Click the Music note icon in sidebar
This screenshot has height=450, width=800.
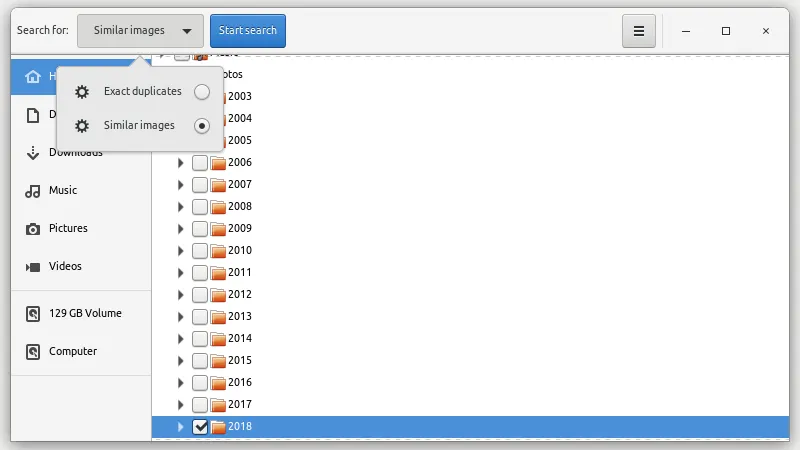33,191
